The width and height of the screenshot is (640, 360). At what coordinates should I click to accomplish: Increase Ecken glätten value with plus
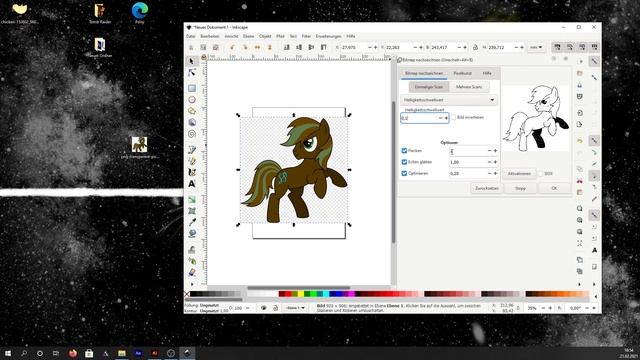495,162
